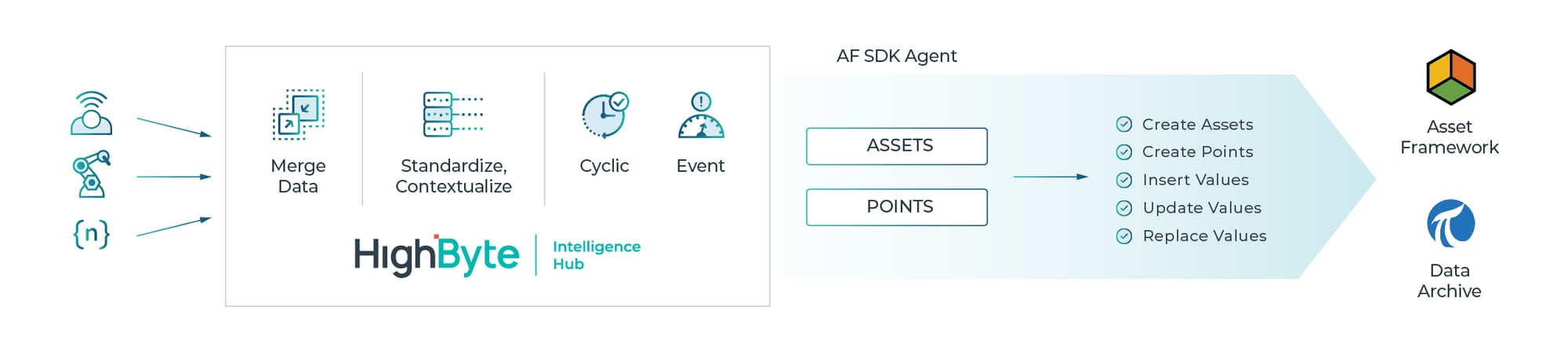Select the Standardize, Contextualize server icon
The image size is (1568, 354).
[453, 115]
